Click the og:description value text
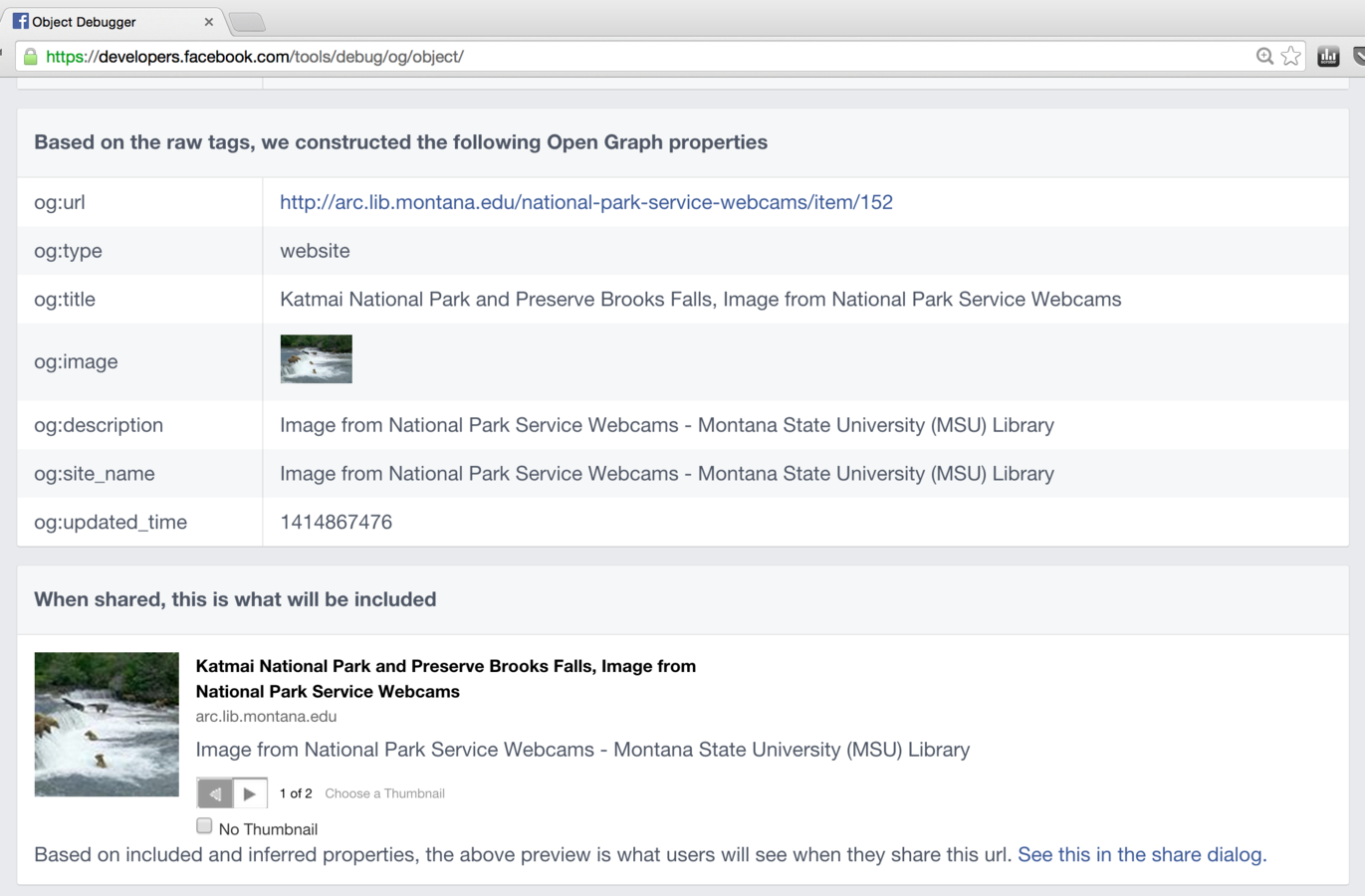The image size is (1365, 896). point(667,425)
